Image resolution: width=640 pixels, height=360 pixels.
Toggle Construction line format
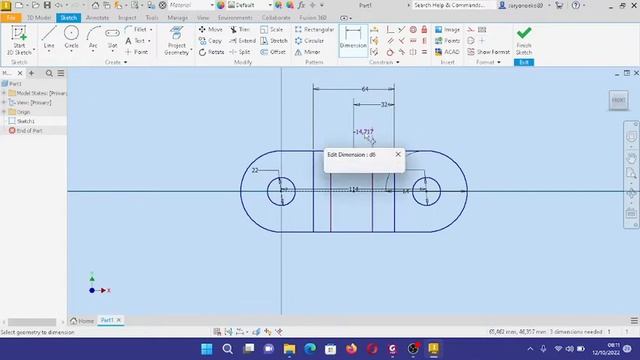coord(471,29)
